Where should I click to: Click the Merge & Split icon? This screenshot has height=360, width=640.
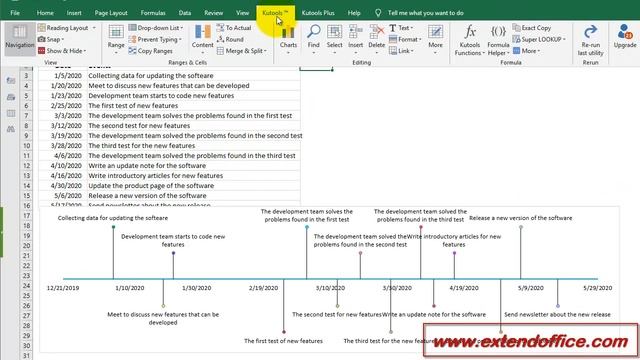click(220, 51)
